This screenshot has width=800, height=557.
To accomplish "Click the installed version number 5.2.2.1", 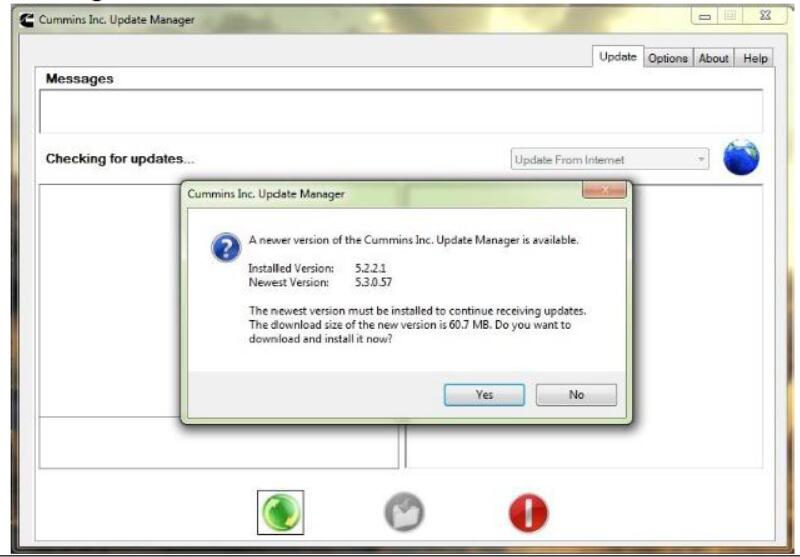I will click(370, 268).
